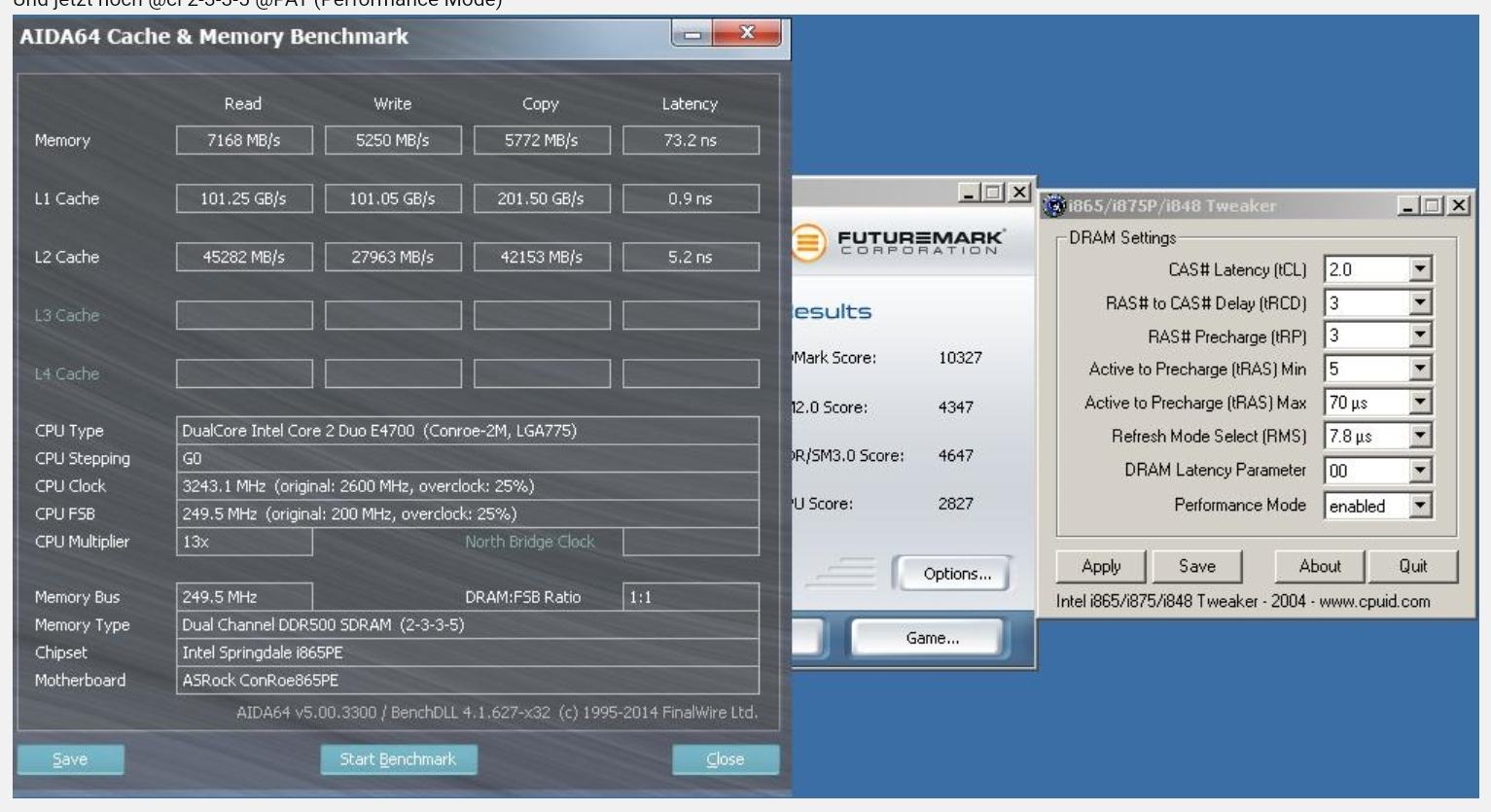
Task: Click Save in the Tweaker window
Action: 1197,566
